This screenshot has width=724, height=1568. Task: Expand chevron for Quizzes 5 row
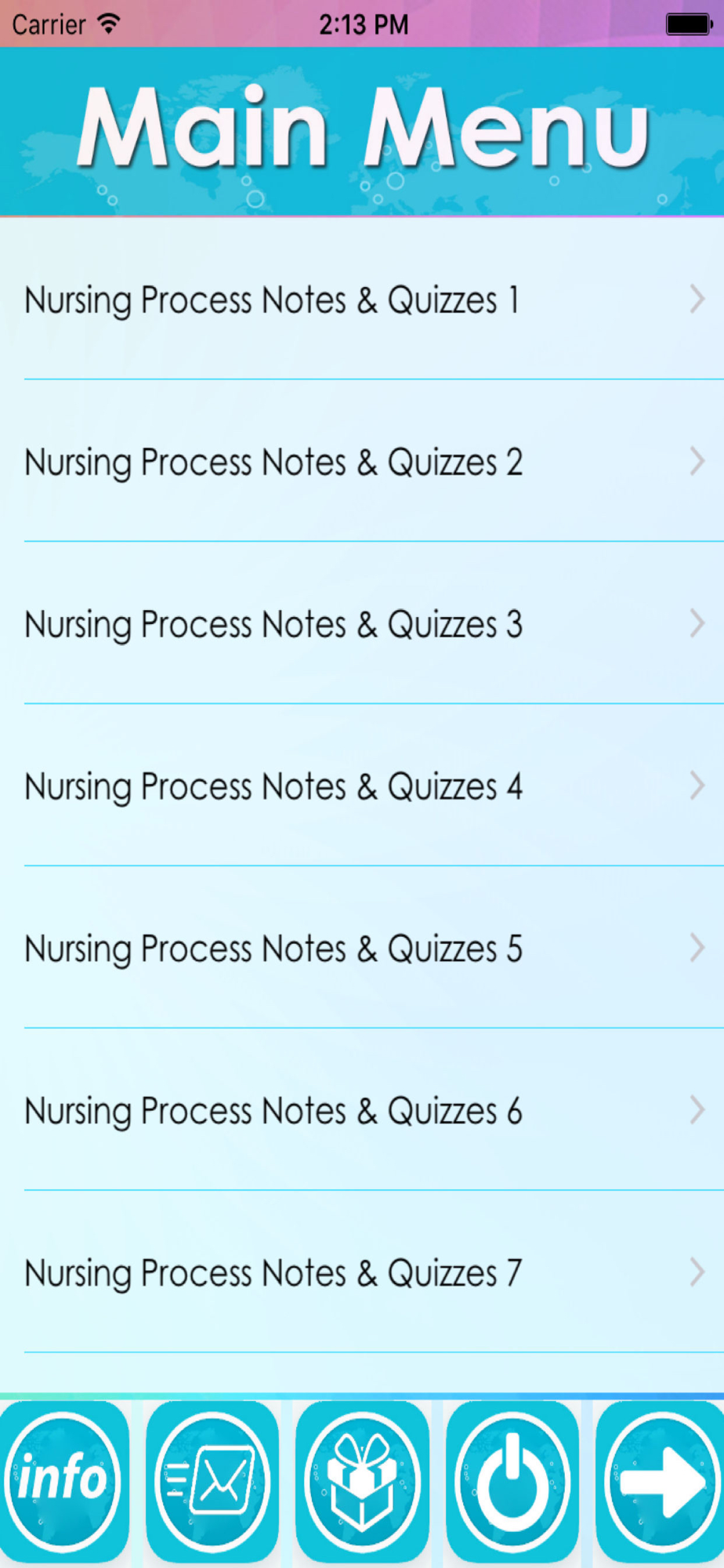tap(697, 948)
